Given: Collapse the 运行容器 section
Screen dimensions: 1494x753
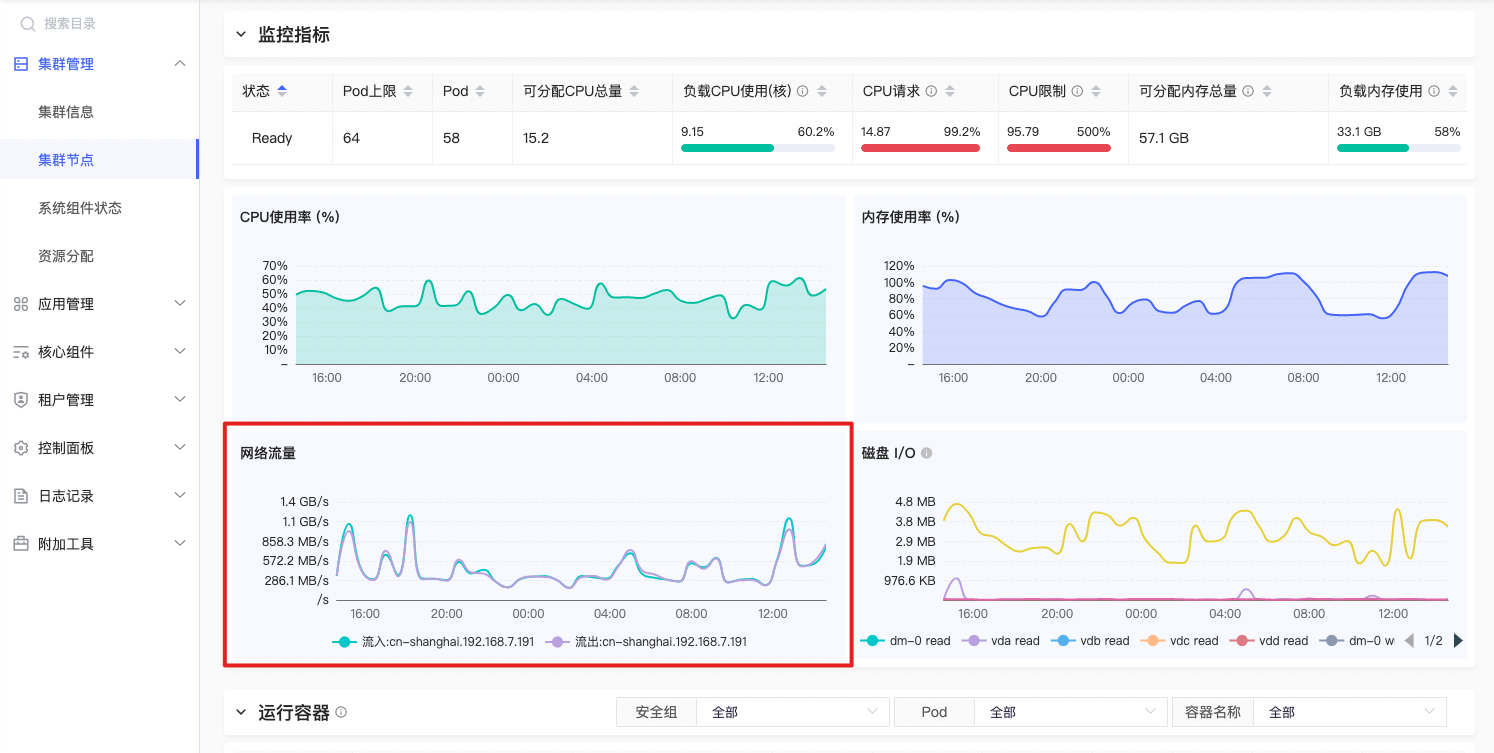Looking at the screenshot, I should [240, 712].
